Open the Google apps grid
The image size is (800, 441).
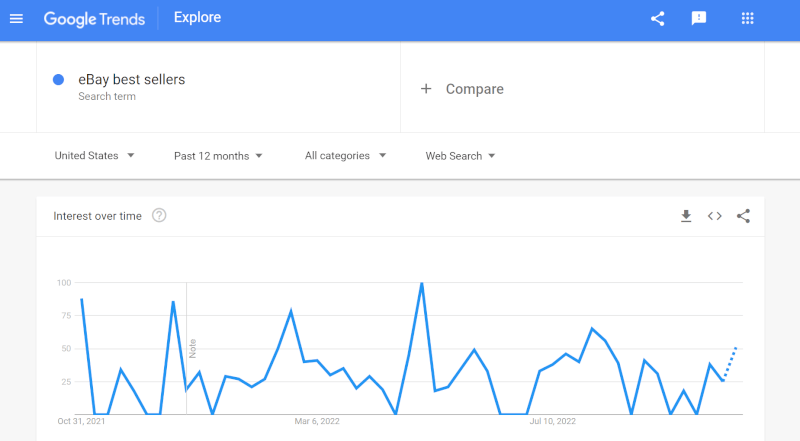[747, 19]
